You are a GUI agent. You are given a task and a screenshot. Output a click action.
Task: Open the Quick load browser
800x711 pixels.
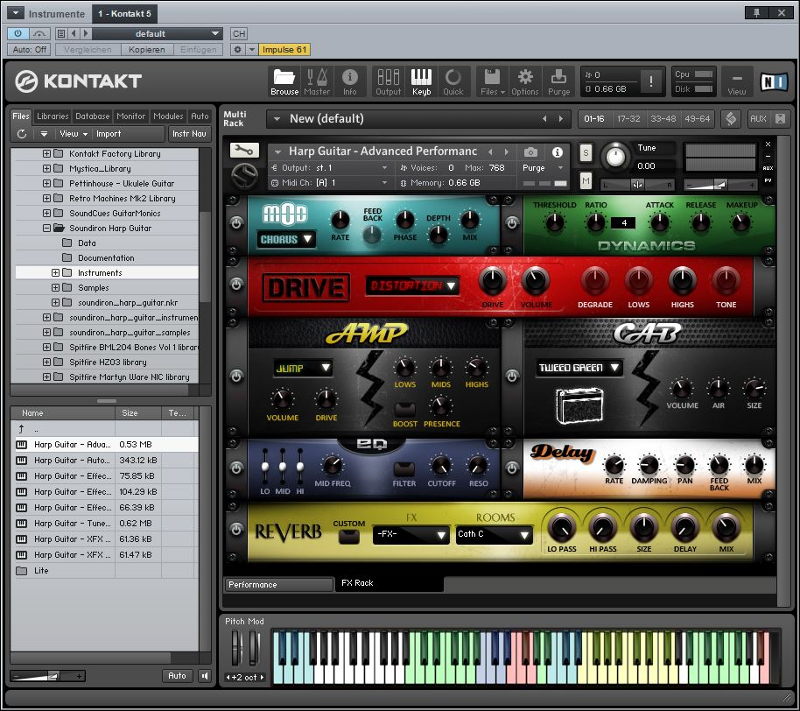453,82
